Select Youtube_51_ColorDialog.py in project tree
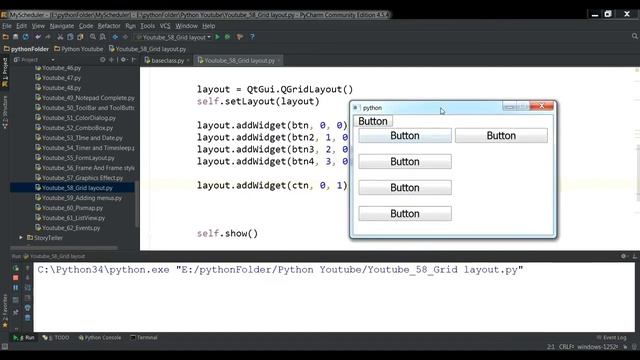The image size is (640, 360). pos(75,118)
